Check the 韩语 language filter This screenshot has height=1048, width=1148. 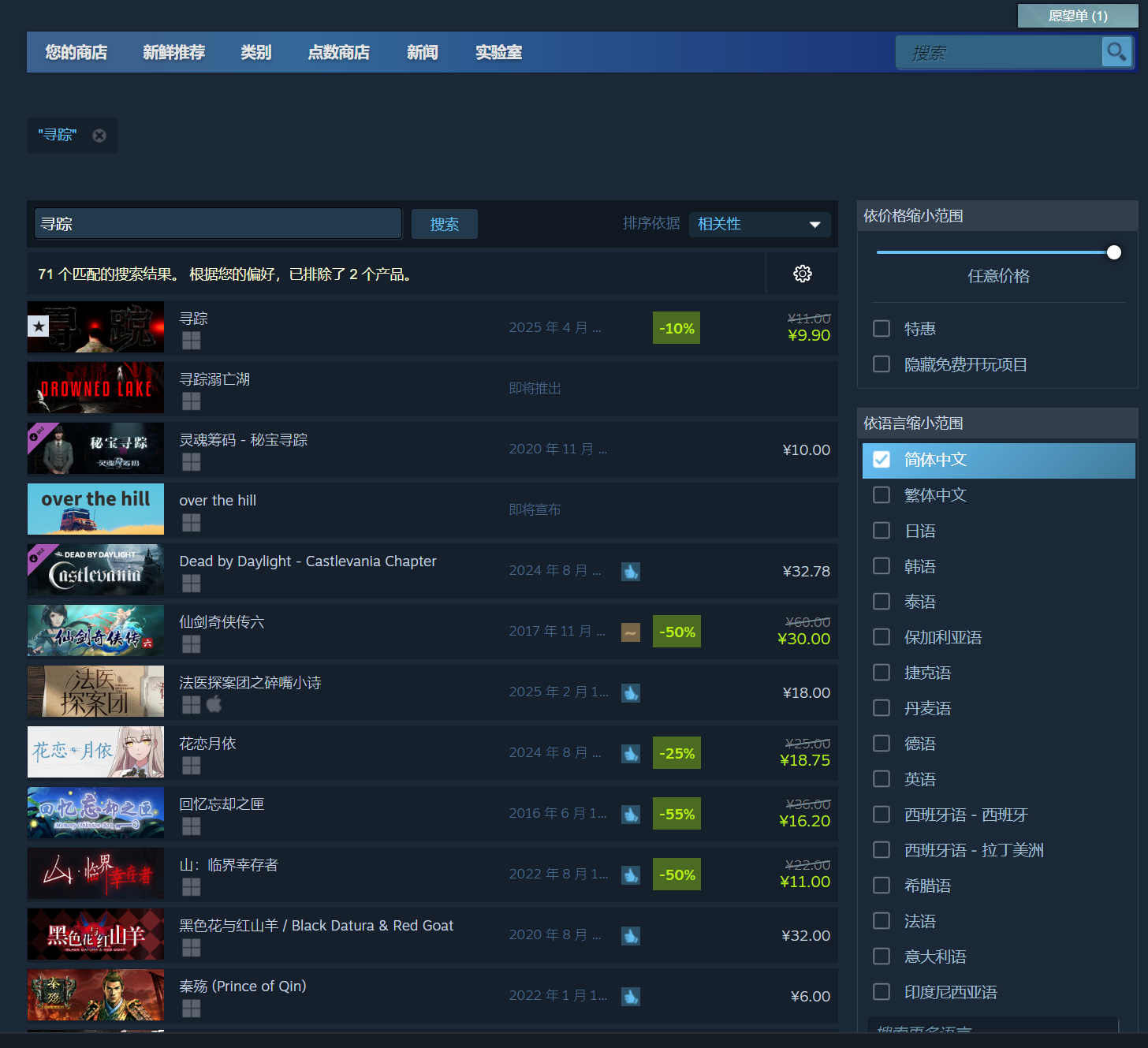[881, 565]
